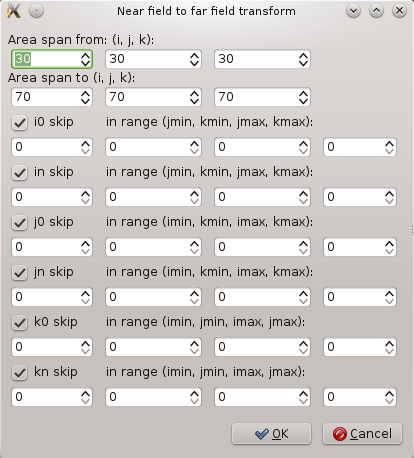
Task: Cancel the near field to far field dialog
Action: coord(362,434)
